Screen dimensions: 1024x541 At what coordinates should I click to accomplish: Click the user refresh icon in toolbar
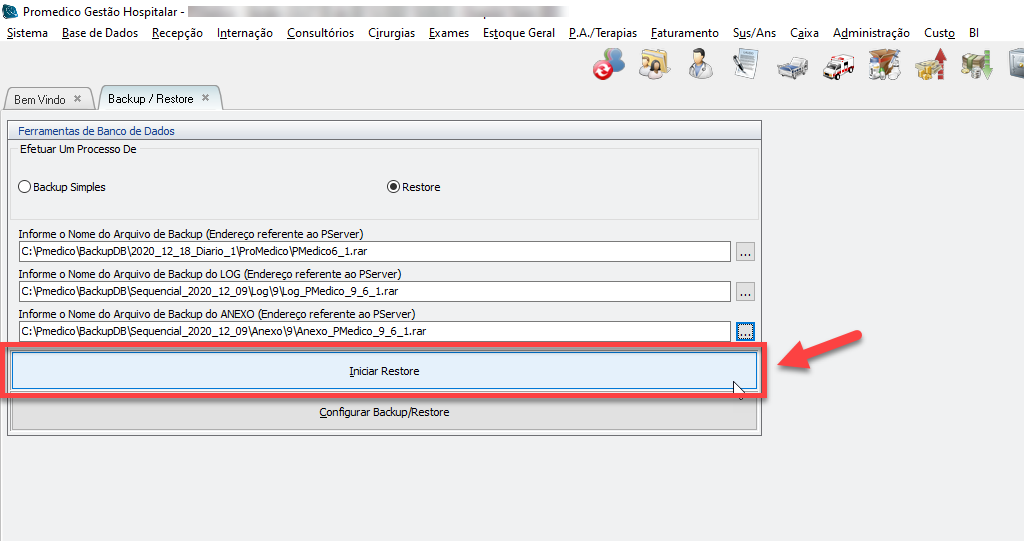click(x=608, y=65)
